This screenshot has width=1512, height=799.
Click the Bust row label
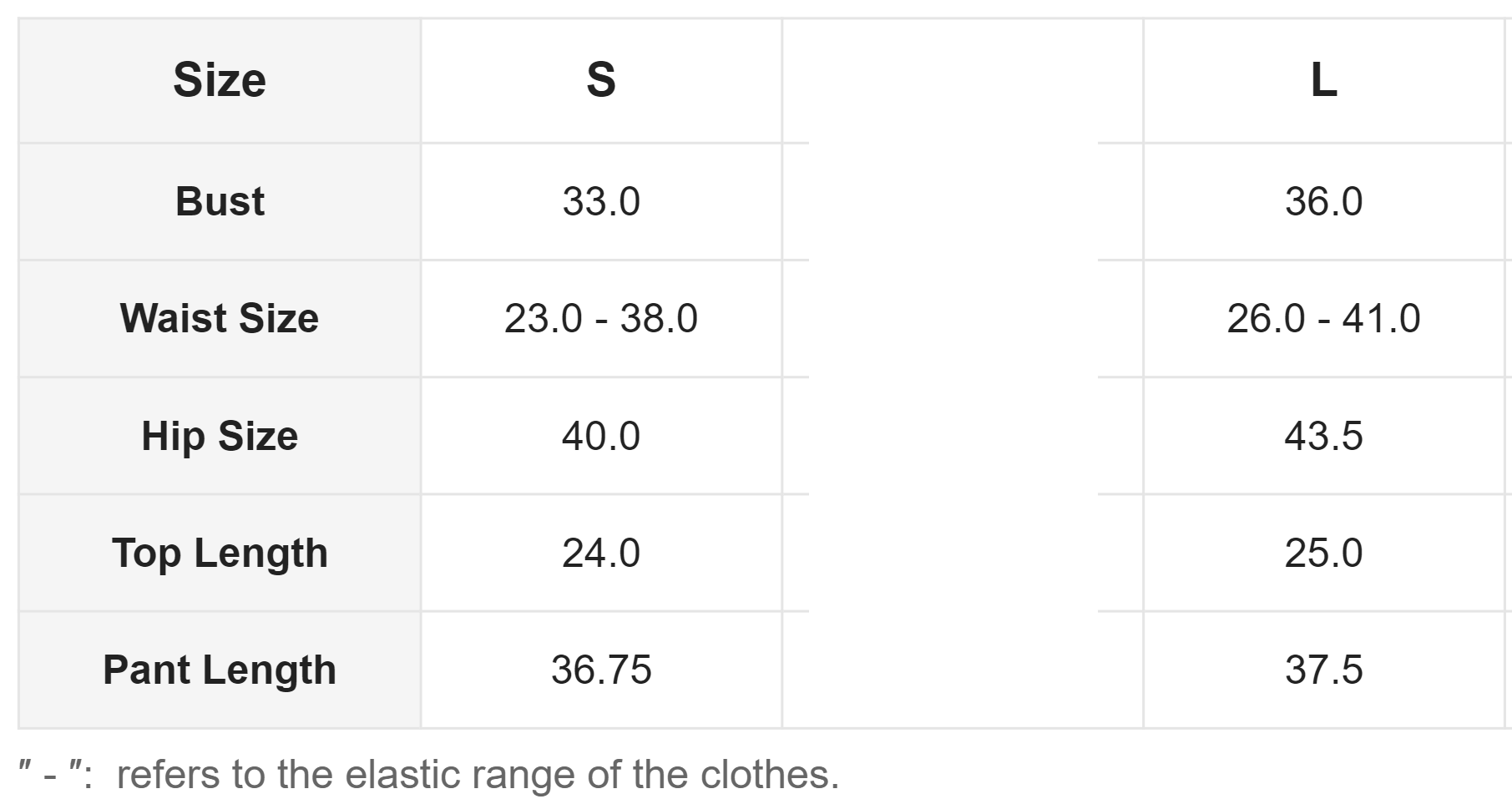click(220, 201)
